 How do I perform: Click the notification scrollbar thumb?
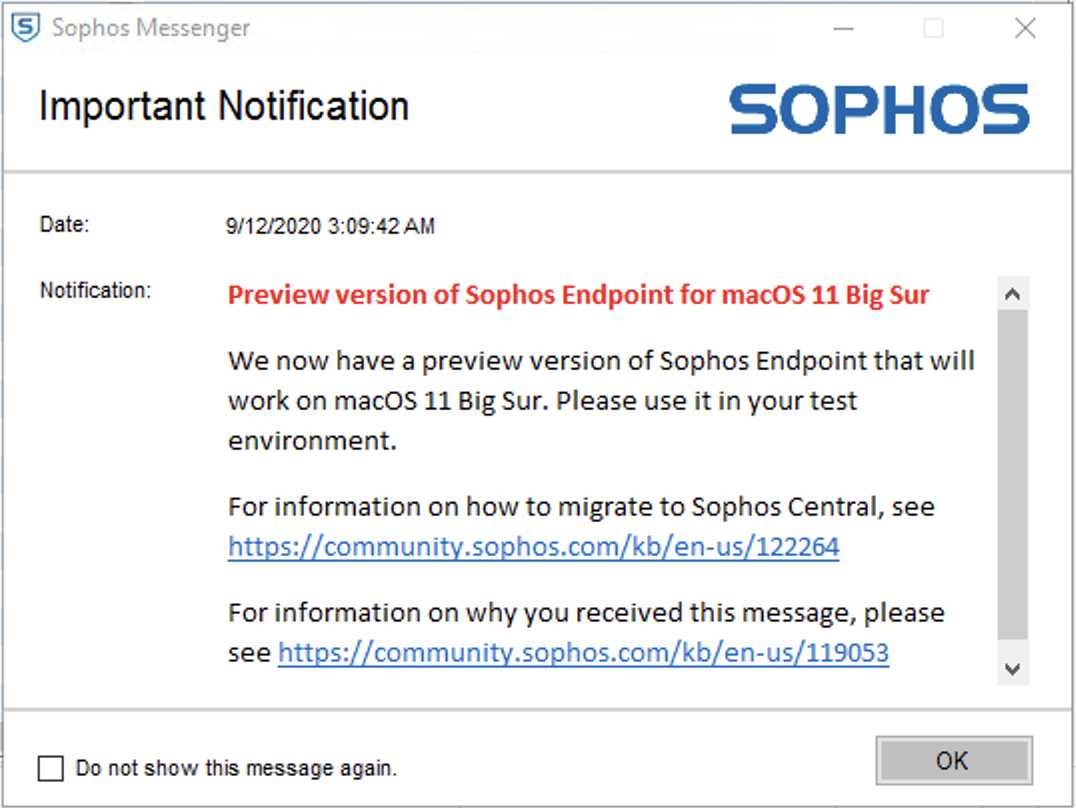(x=1012, y=474)
